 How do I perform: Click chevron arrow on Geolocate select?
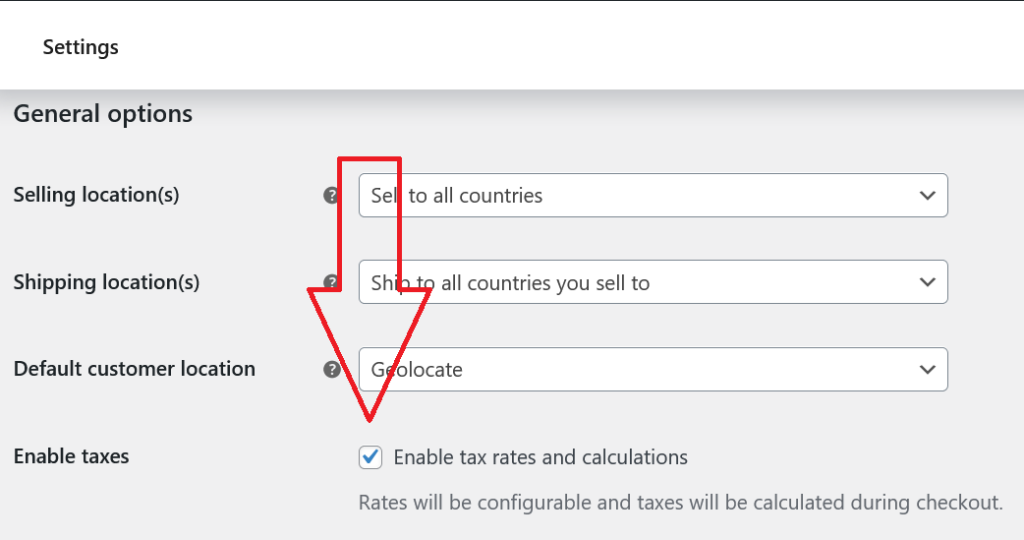927,370
